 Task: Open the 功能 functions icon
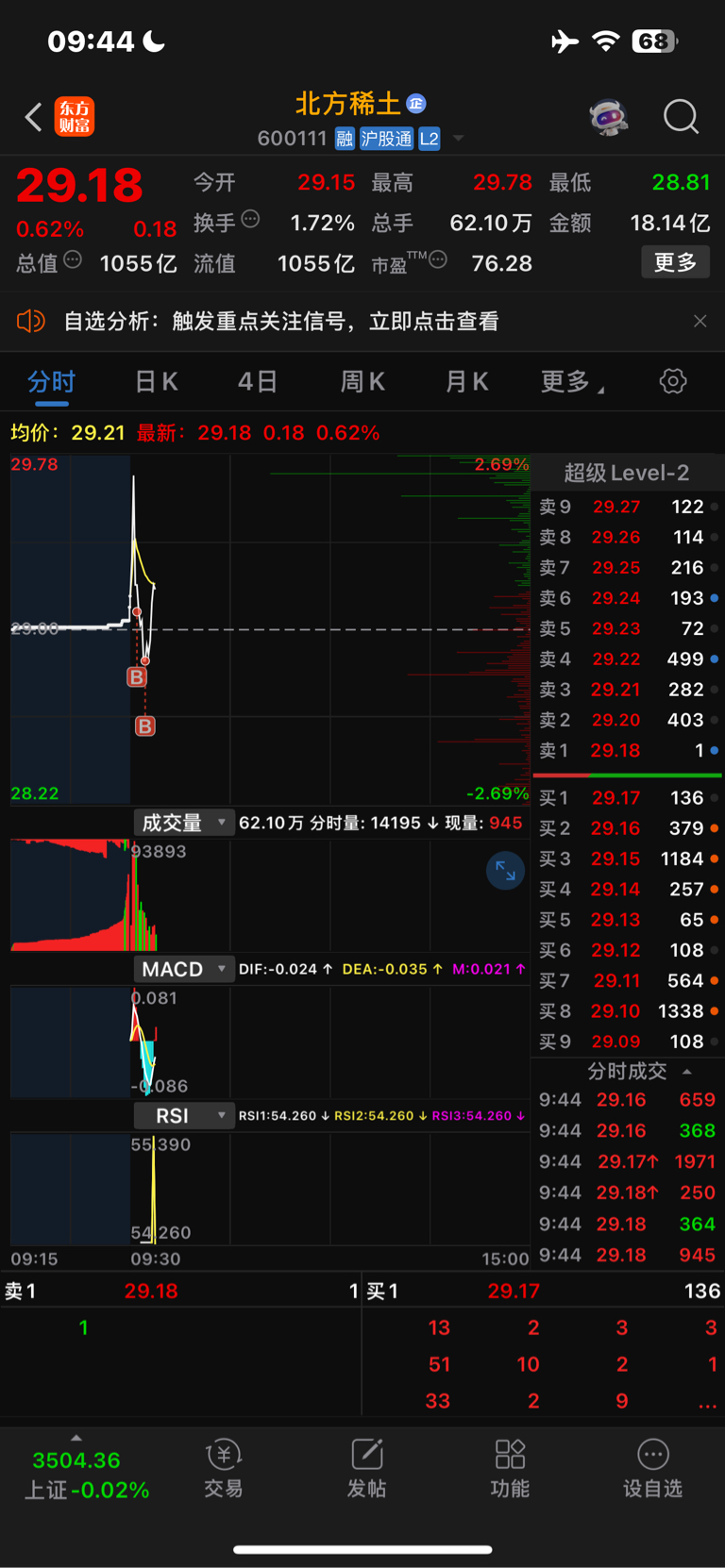click(510, 1470)
